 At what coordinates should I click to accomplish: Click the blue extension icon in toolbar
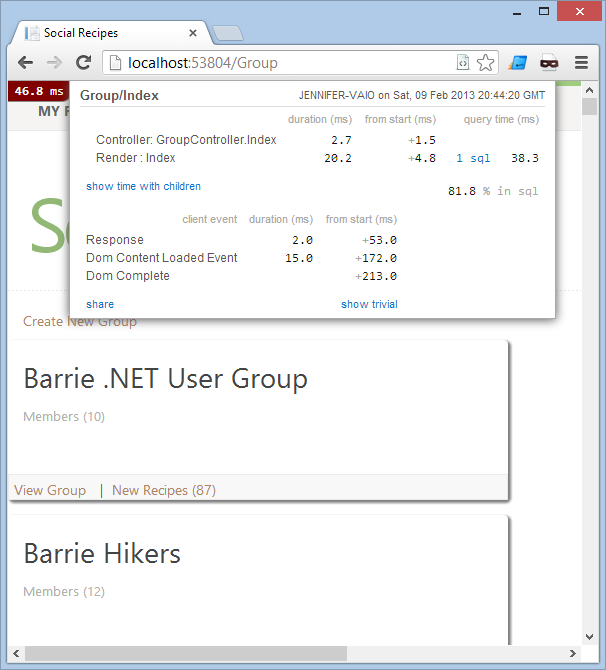pyautogui.click(x=517, y=63)
